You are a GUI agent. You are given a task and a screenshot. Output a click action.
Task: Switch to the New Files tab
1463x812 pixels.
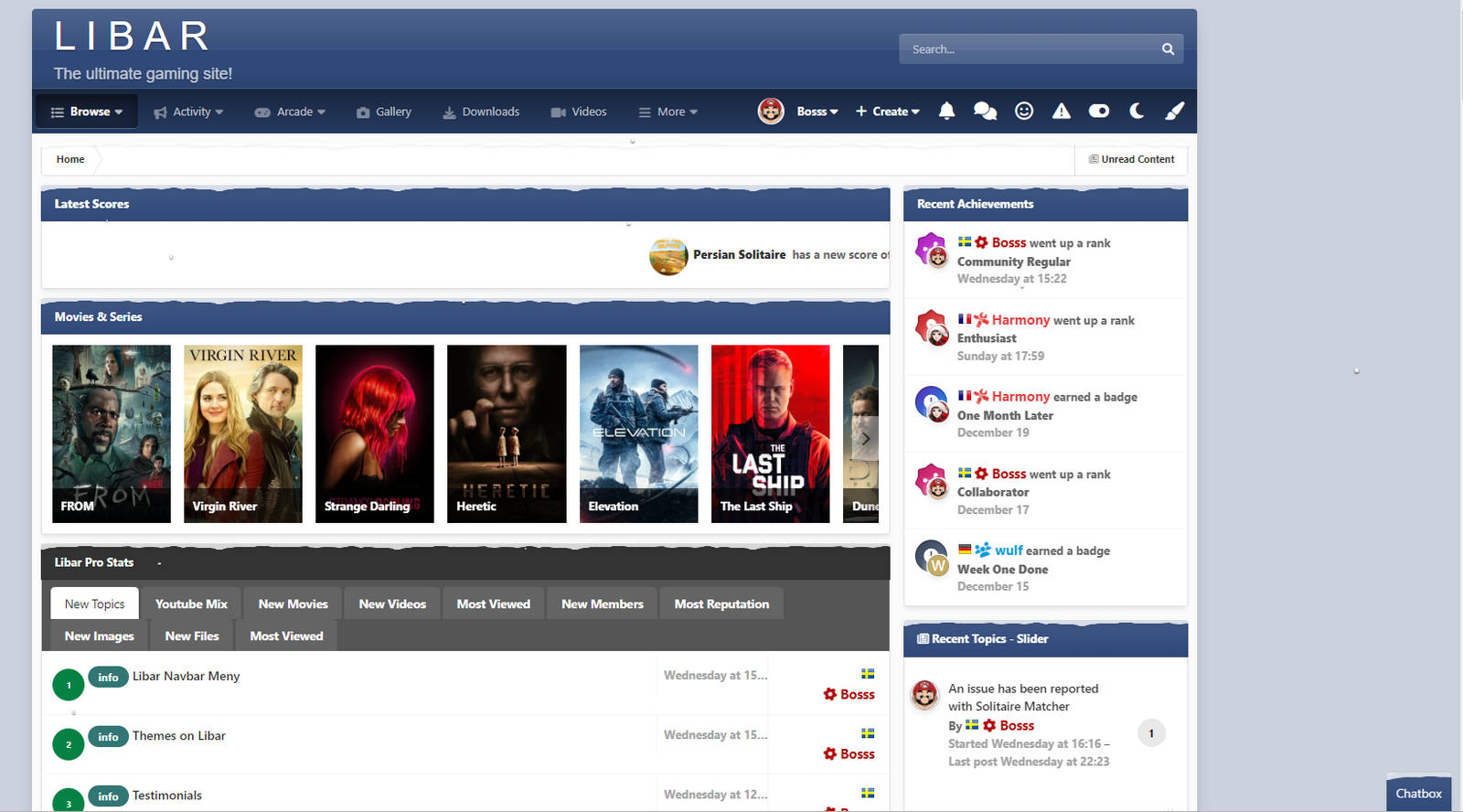click(192, 636)
